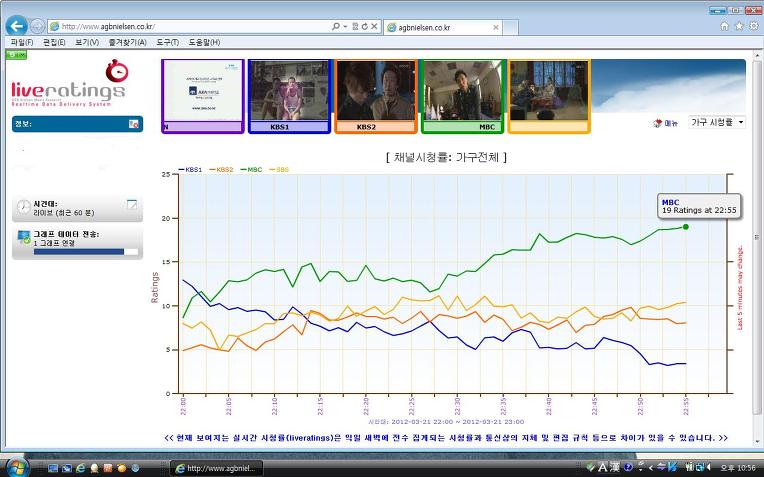The width and height of the screenshot is (764, 477).
Task: Select the agbnielsen.co.kr browser tab
Action: (x=442, y=27)
